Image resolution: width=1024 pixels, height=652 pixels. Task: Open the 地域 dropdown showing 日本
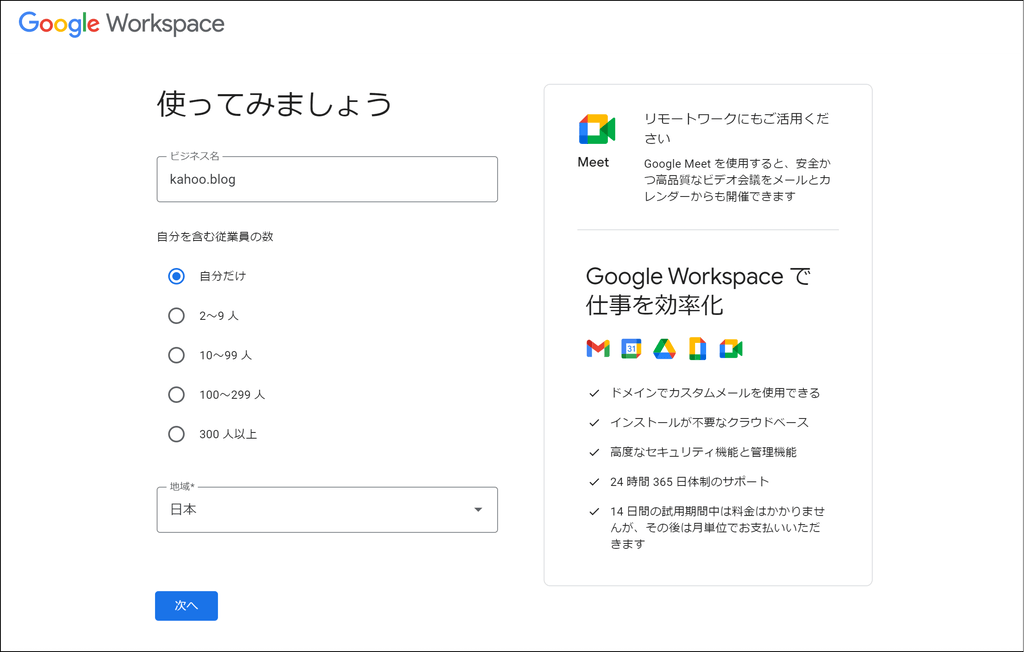click(x=327, y=510)
